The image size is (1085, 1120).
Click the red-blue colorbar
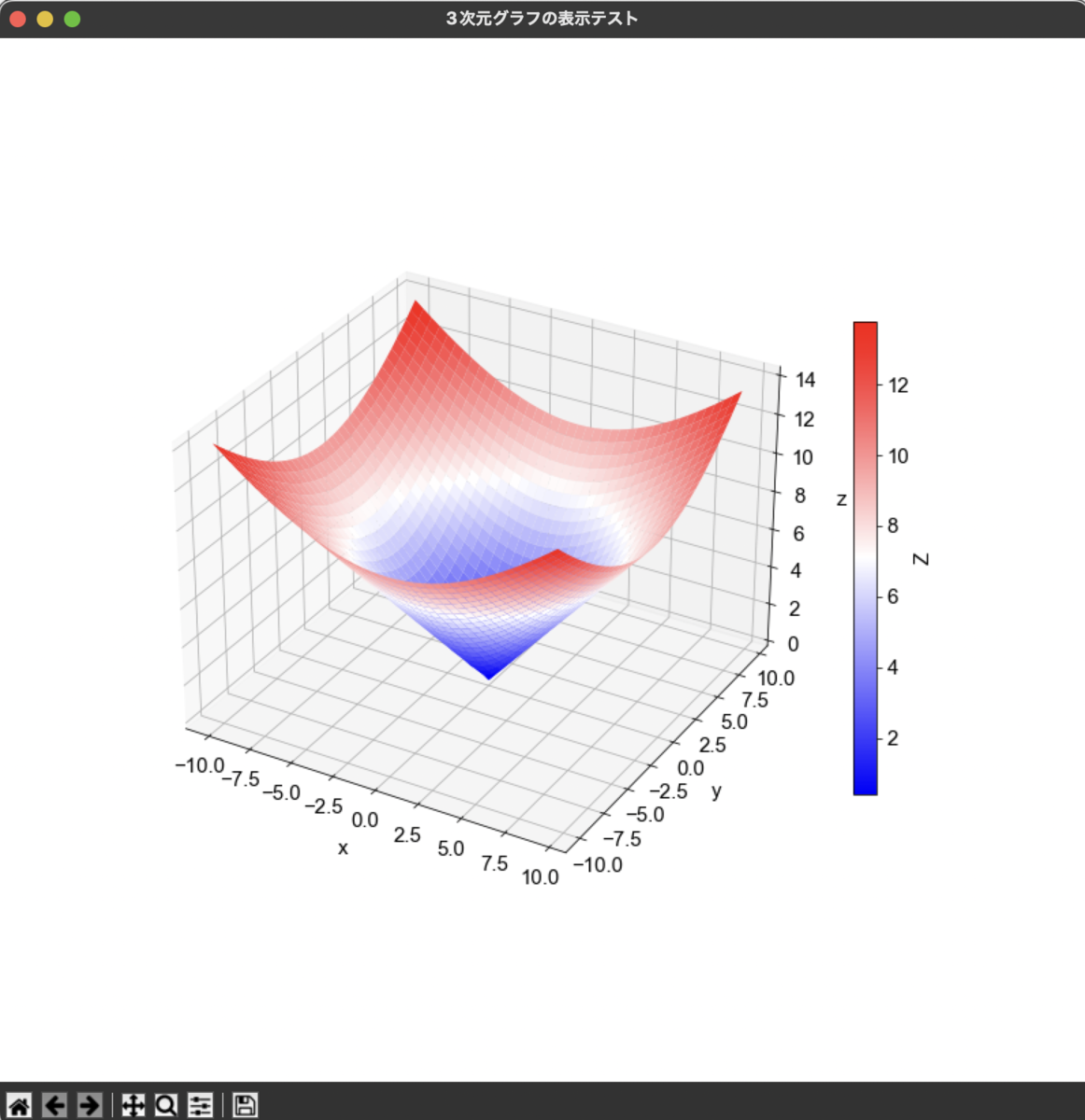(865, 558)
